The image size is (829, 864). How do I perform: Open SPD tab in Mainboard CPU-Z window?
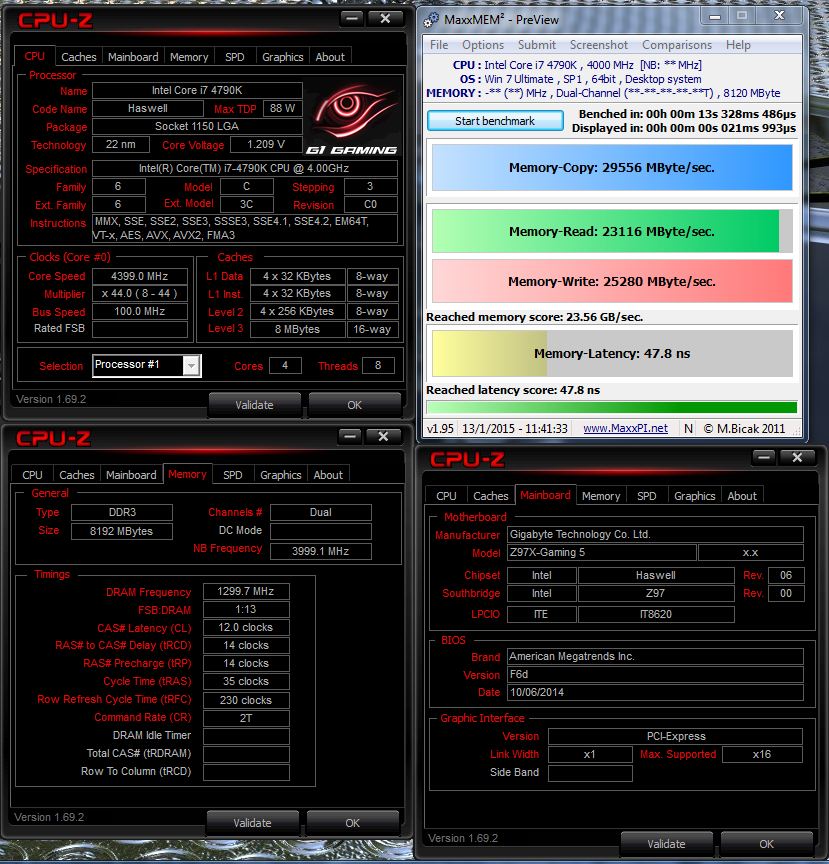tap(647, 495)
